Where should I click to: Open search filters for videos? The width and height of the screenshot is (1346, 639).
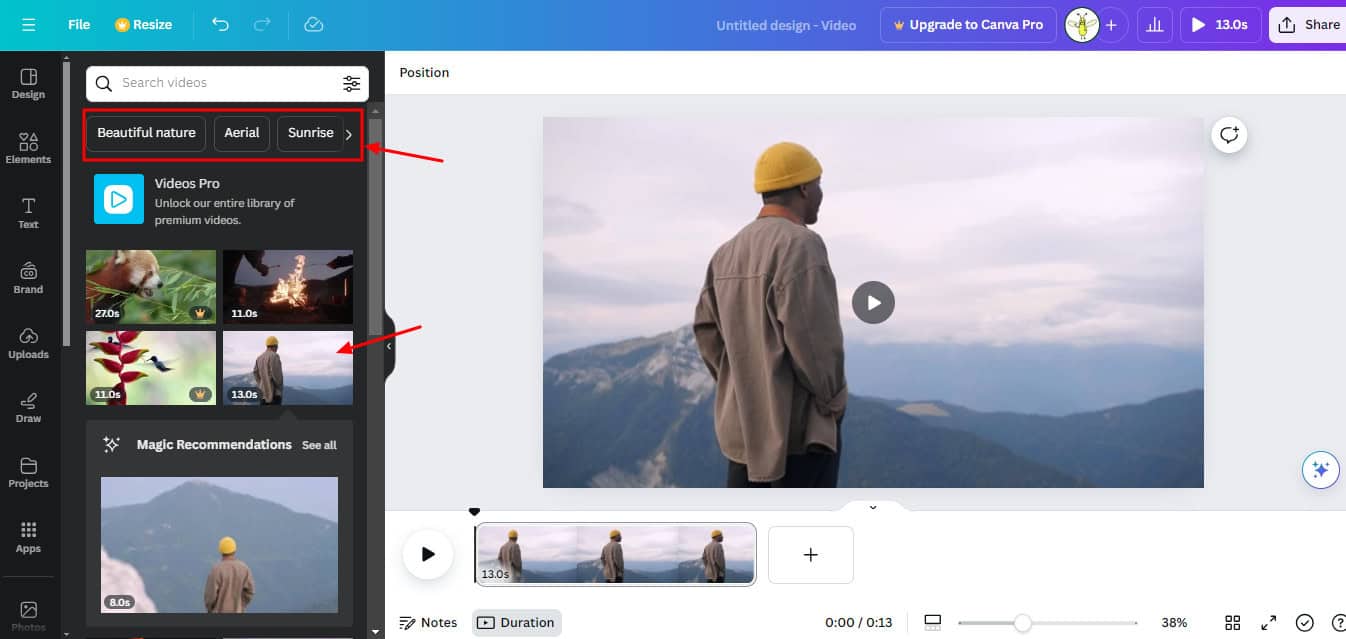tap(351, 84)
